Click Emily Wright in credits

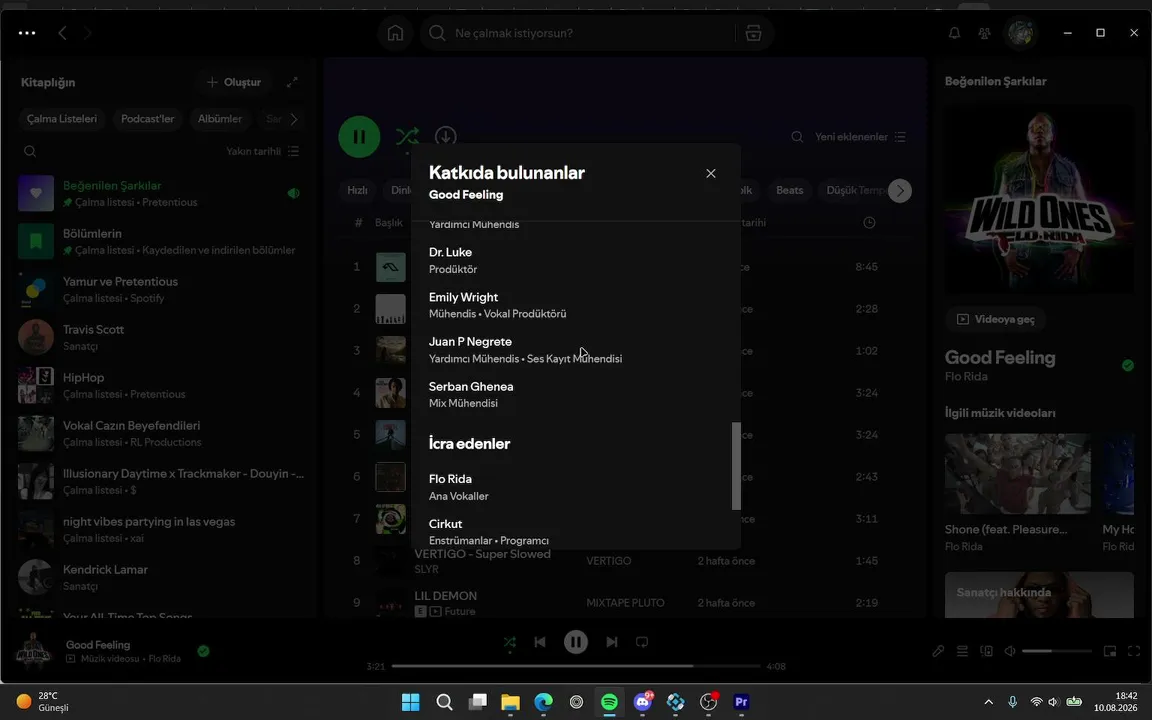tap(464, 297)
